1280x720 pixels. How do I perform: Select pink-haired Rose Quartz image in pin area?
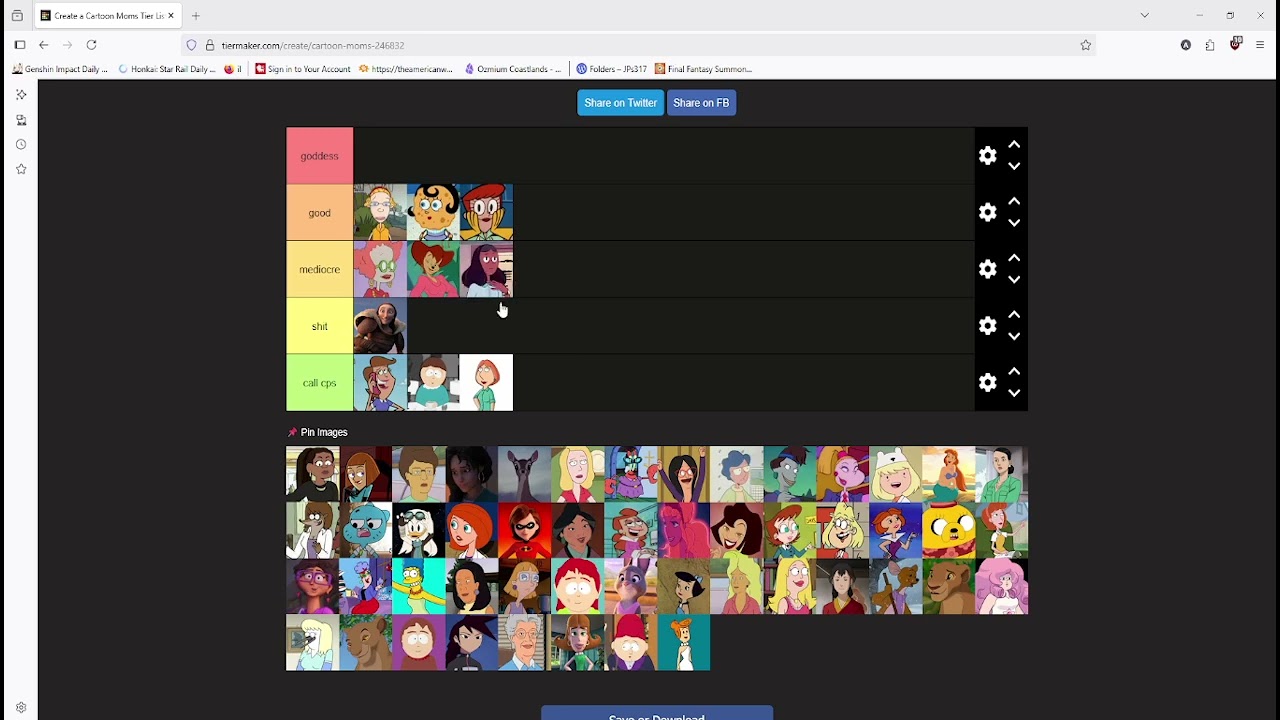(1001, 586)
